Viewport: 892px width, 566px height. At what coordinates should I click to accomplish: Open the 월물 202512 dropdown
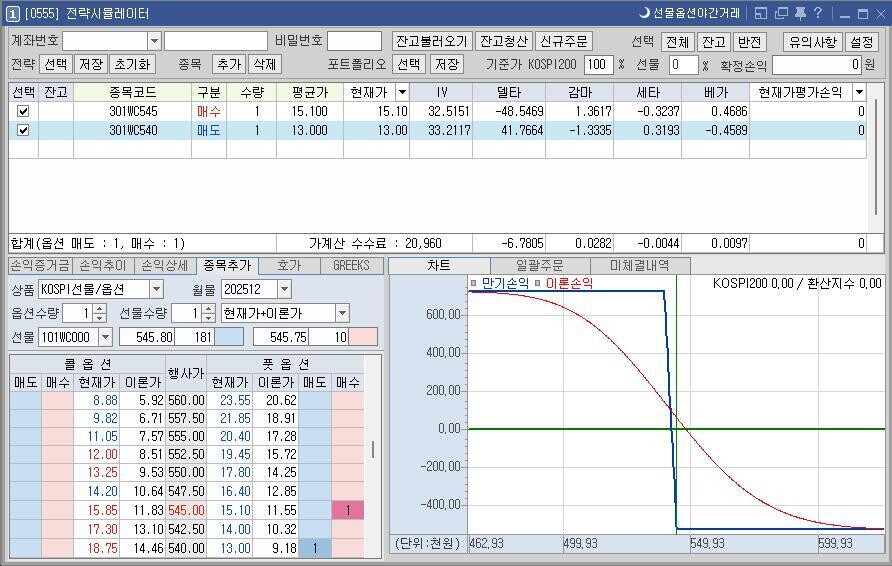(284, 289)
